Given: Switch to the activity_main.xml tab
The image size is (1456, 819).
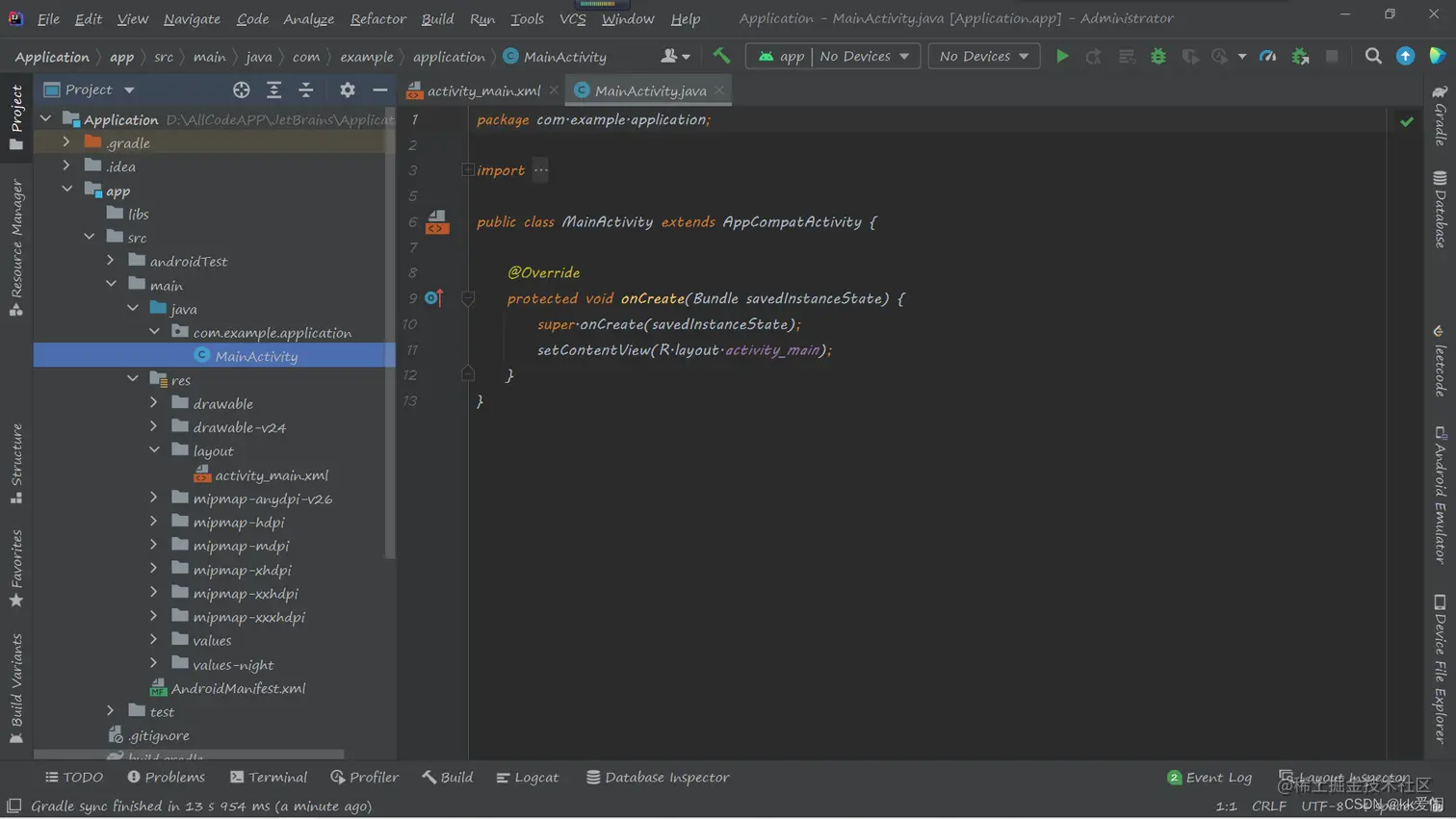Looking at the screenshot, I should (x=482, y=90).
